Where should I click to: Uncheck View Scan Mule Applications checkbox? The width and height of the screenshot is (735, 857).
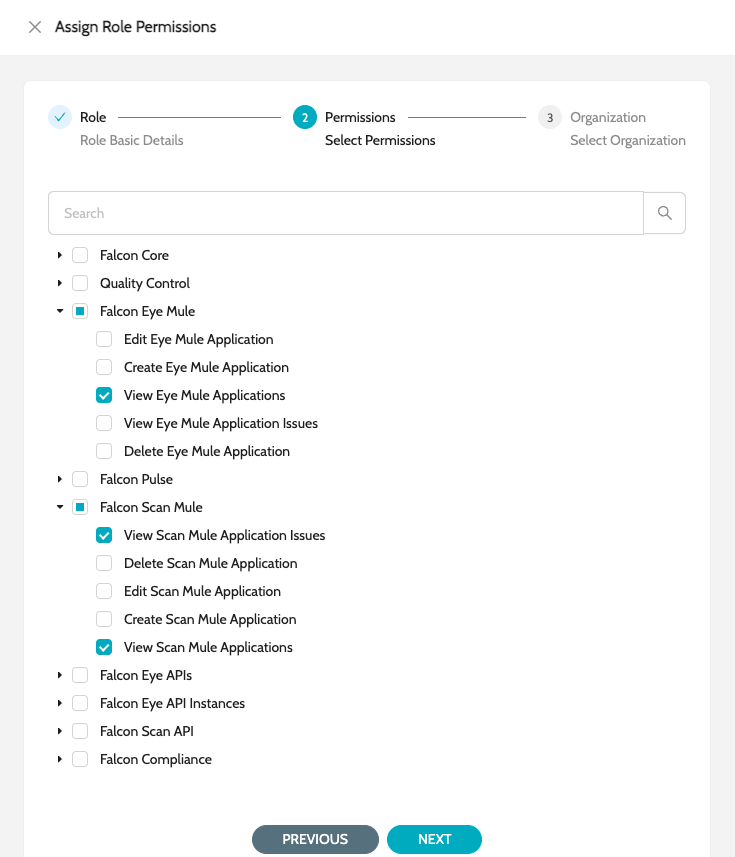coord(104,647)
